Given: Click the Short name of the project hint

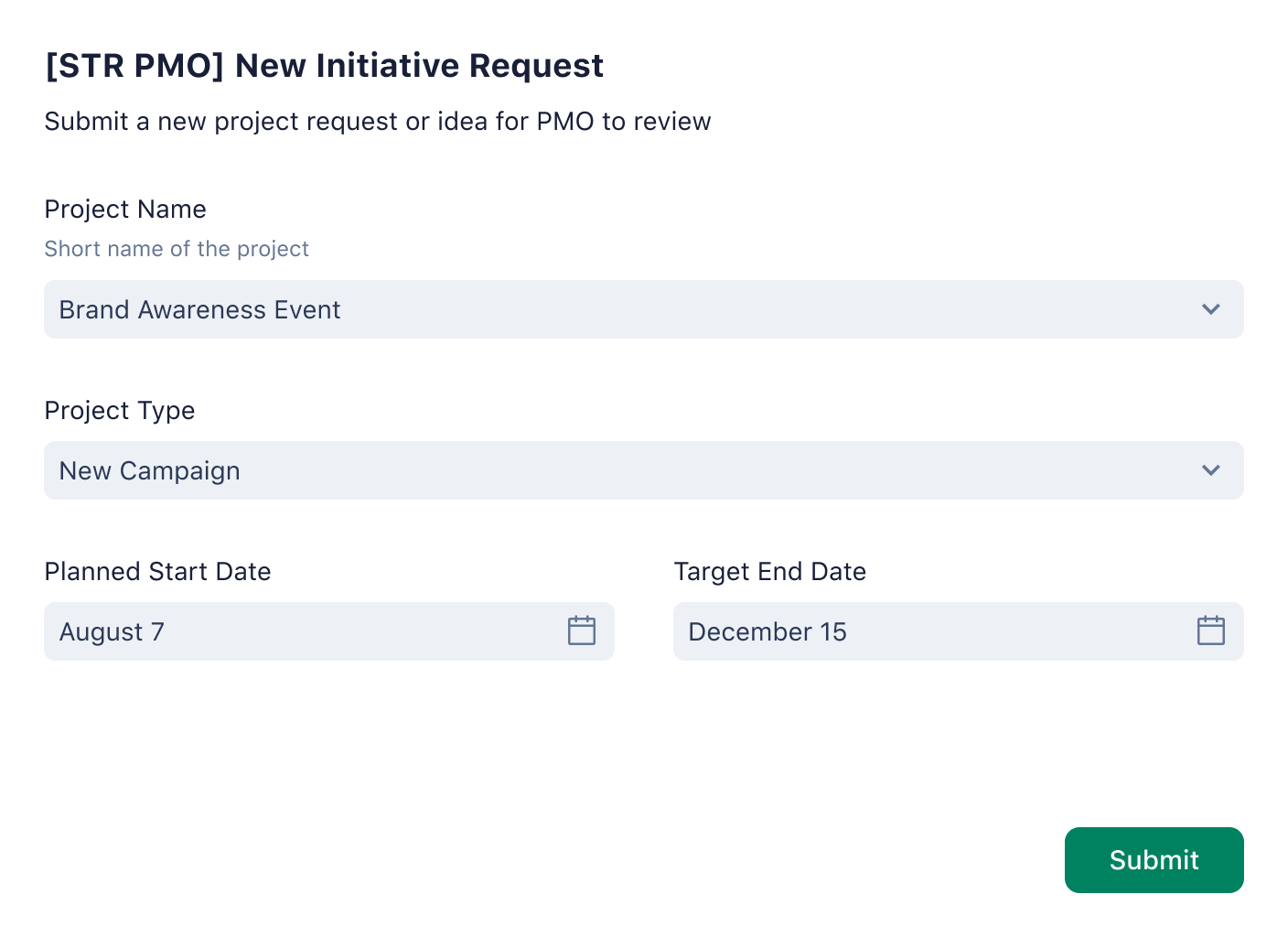Looking at the screenshot, I should click(x=177, y=249).
